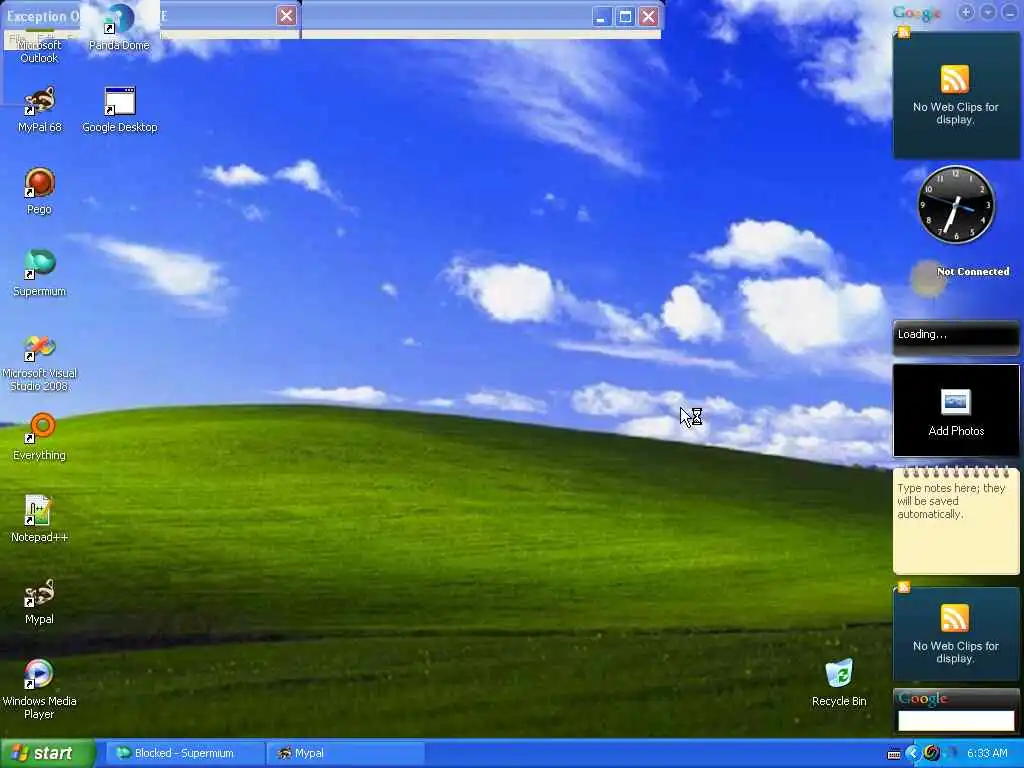The width and height of the screenshot is (1024, 768).
Task: Select the Mypal raccoon desktop icon
Action: (39, 601)
